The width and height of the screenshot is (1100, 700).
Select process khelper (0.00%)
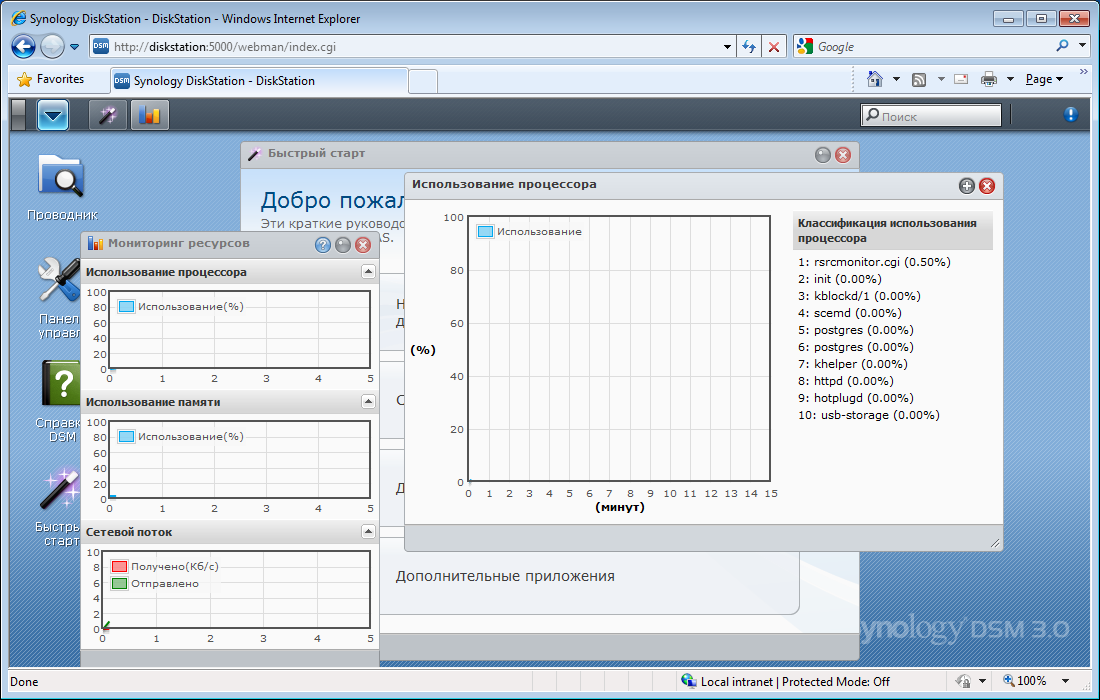[x=852, y=364]
